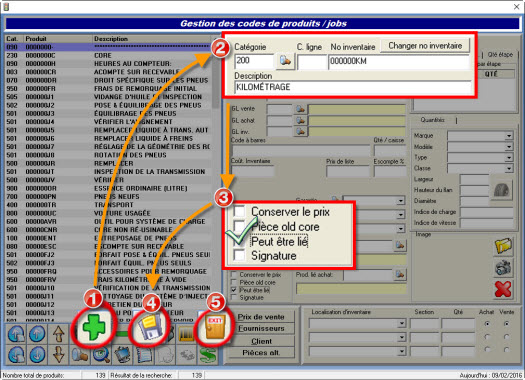Exit via the orange door icon
The image size is (525, 380).
(215, 327)
